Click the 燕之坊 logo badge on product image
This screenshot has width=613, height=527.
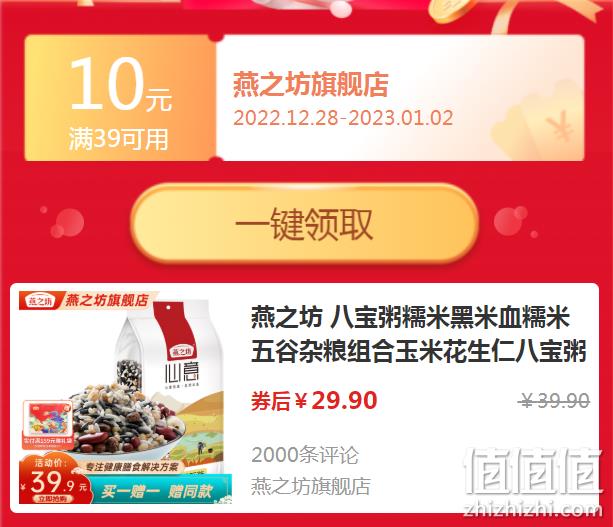point(39,301)
